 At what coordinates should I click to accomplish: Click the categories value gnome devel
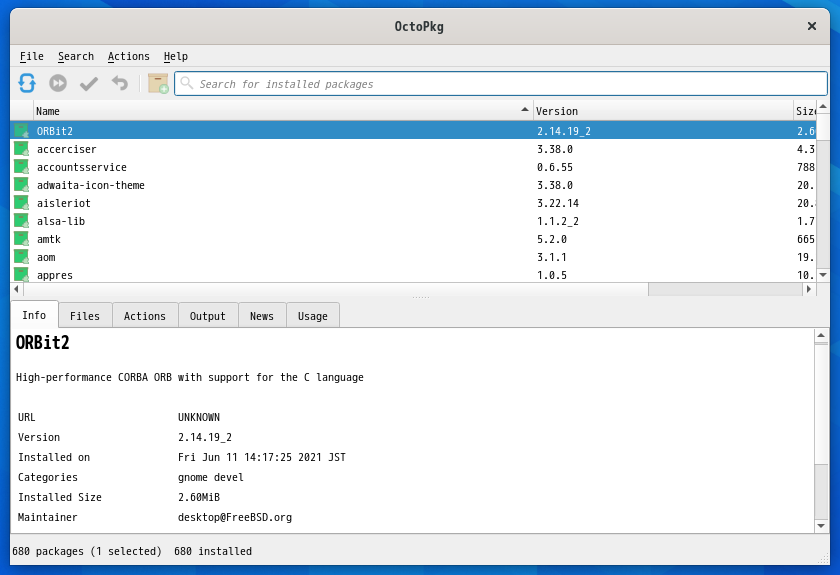click(x=211, y=477)
